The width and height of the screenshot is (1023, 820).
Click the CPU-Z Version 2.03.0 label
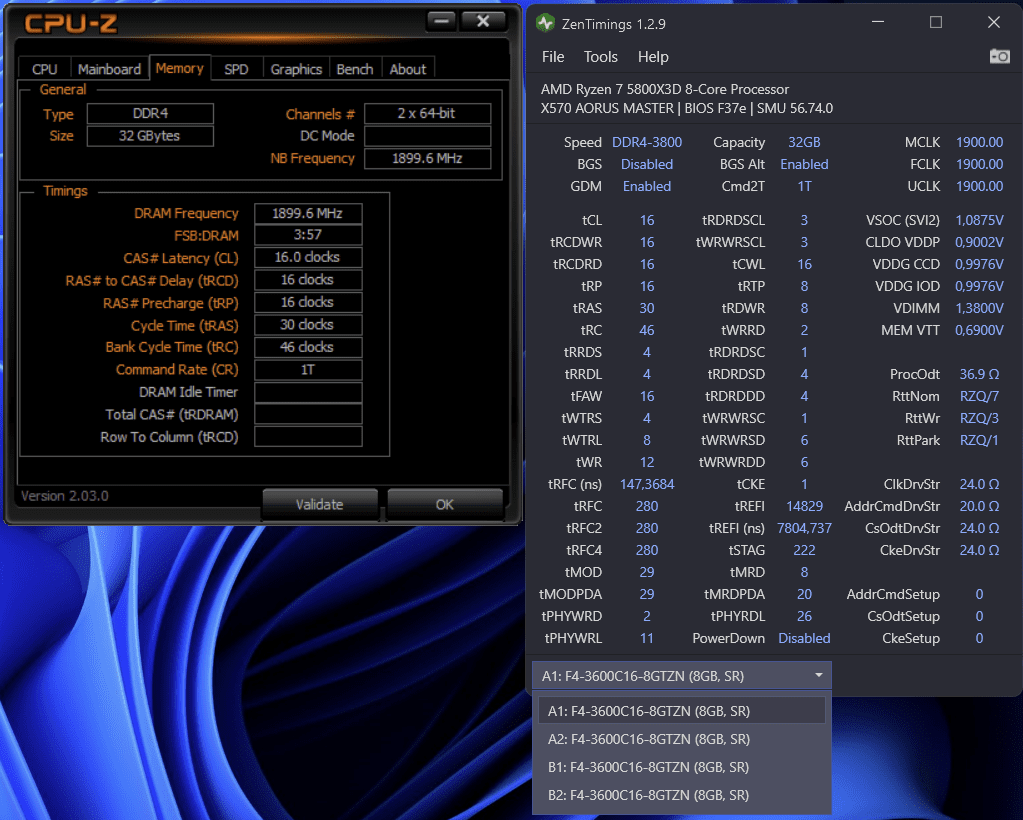[65, 496]
